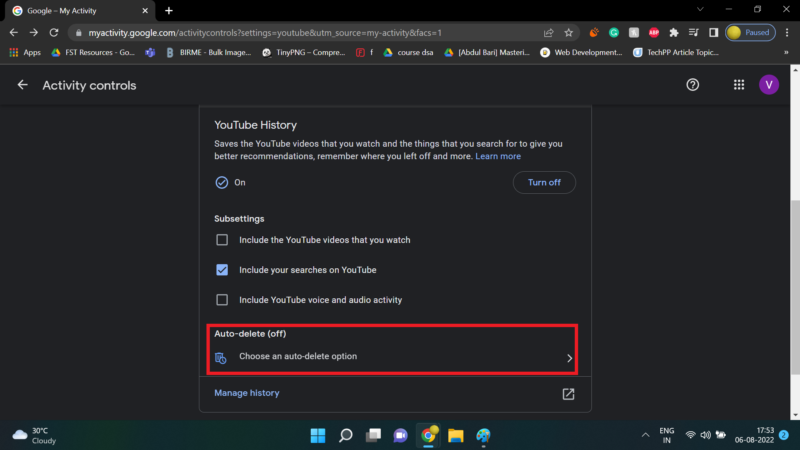Image resolution: width=800 pixels, height=450 pixels.
Task: Open the help question mark icon
Action: point(692,85)
